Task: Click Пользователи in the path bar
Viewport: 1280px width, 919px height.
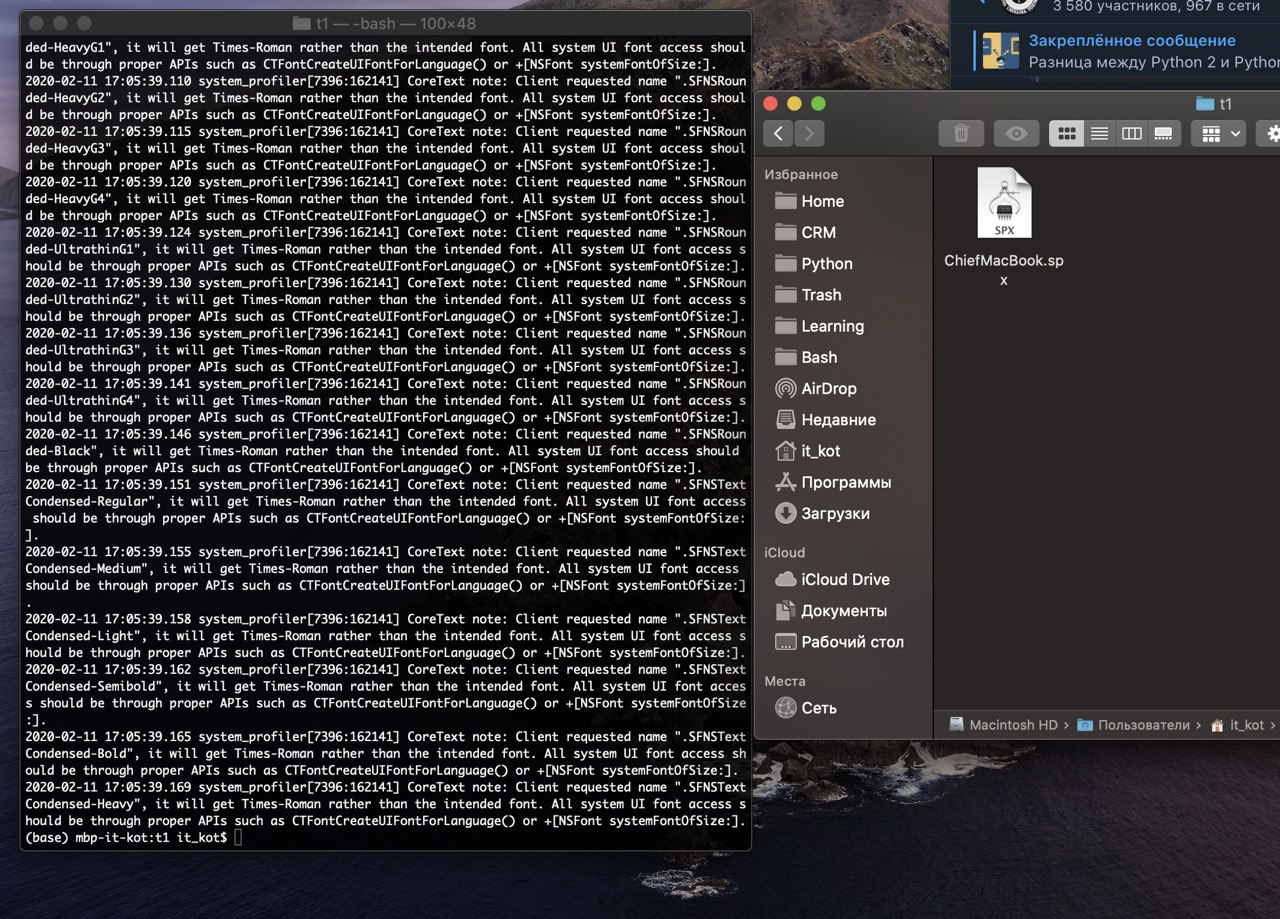Action: coord(1133,725)
